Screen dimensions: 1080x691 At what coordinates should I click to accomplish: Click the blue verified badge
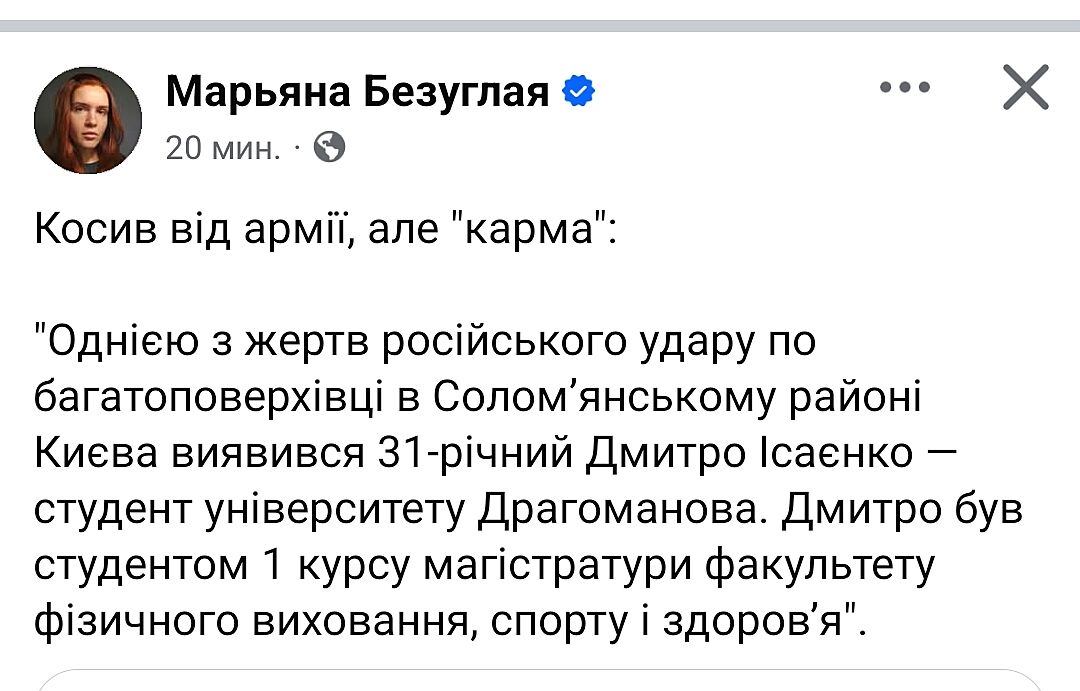[x=579, y=92]
